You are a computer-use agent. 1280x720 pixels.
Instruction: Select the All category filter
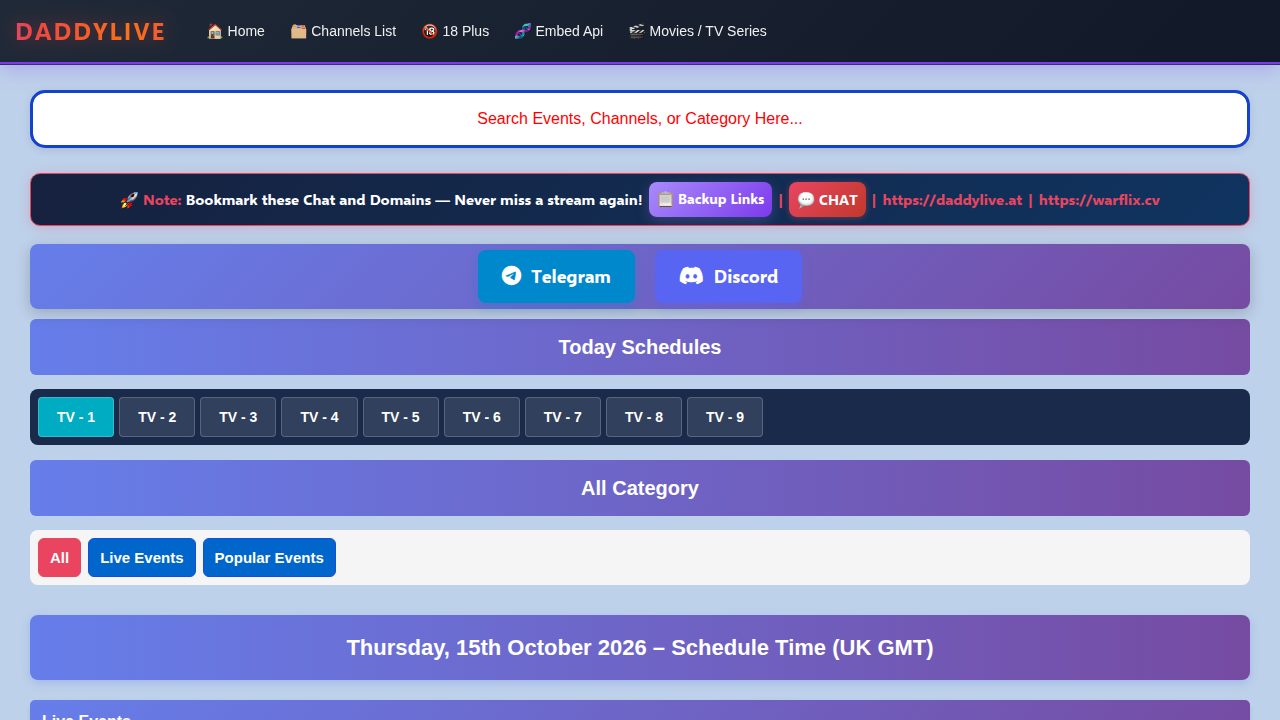(x=59, y=558)
